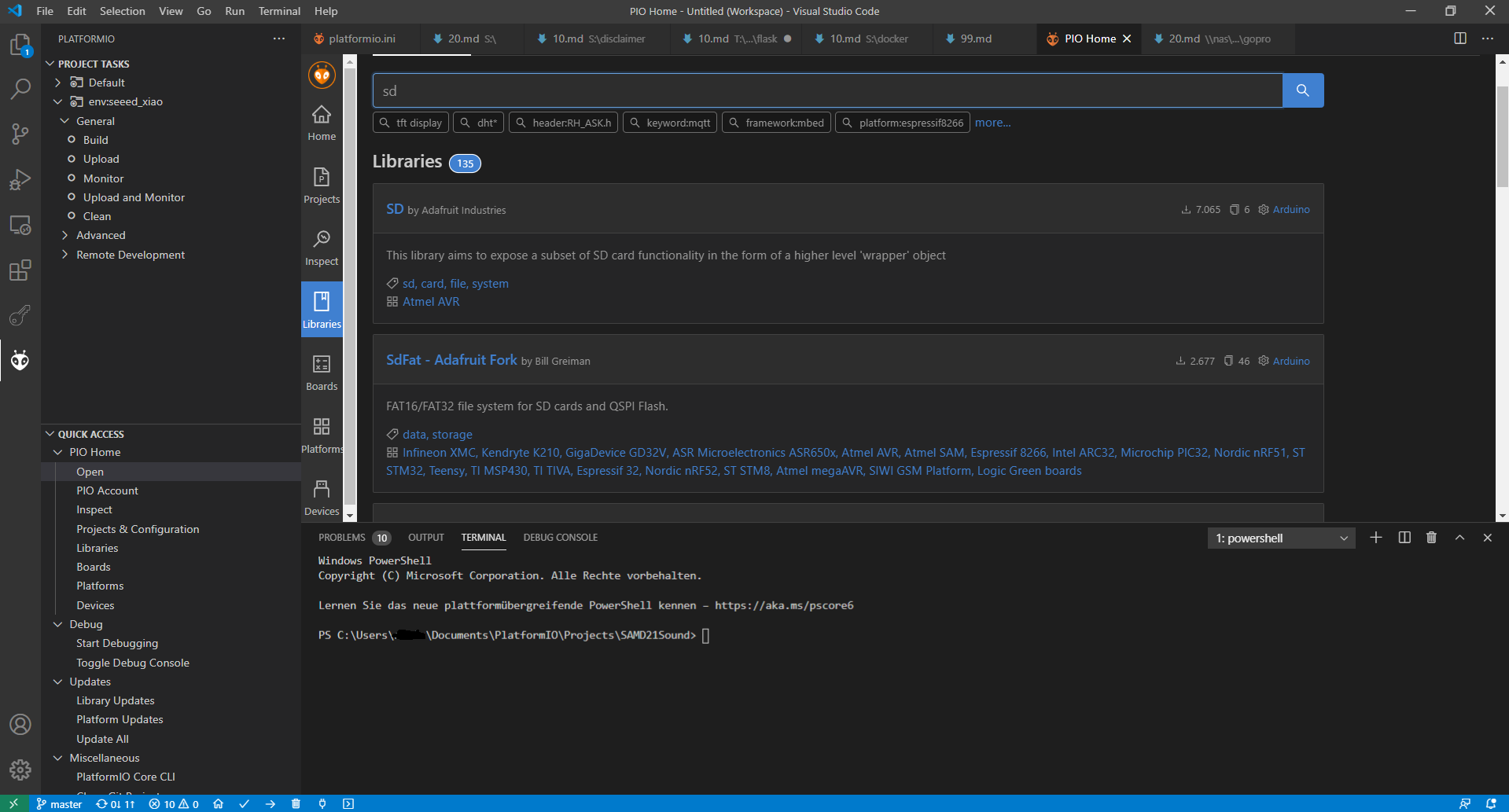Screen dimensions: 1509x812
Task: Split the editor right
Action: pos(1460,39)
